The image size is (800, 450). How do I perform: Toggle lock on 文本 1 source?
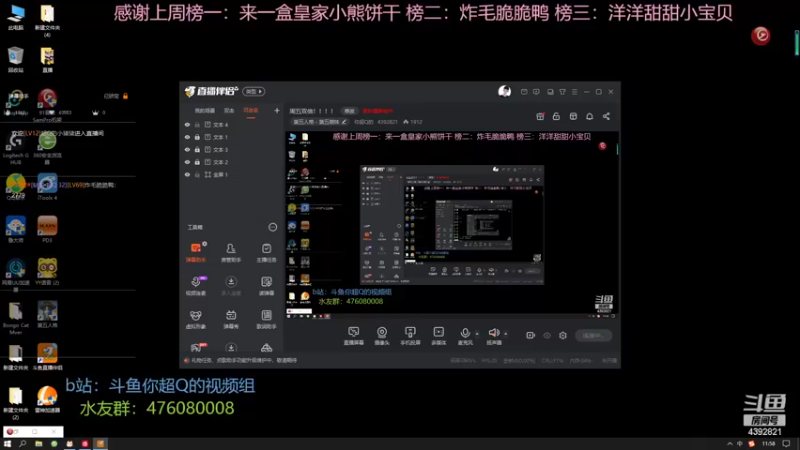pyautogui.click(x=197, y=137)
